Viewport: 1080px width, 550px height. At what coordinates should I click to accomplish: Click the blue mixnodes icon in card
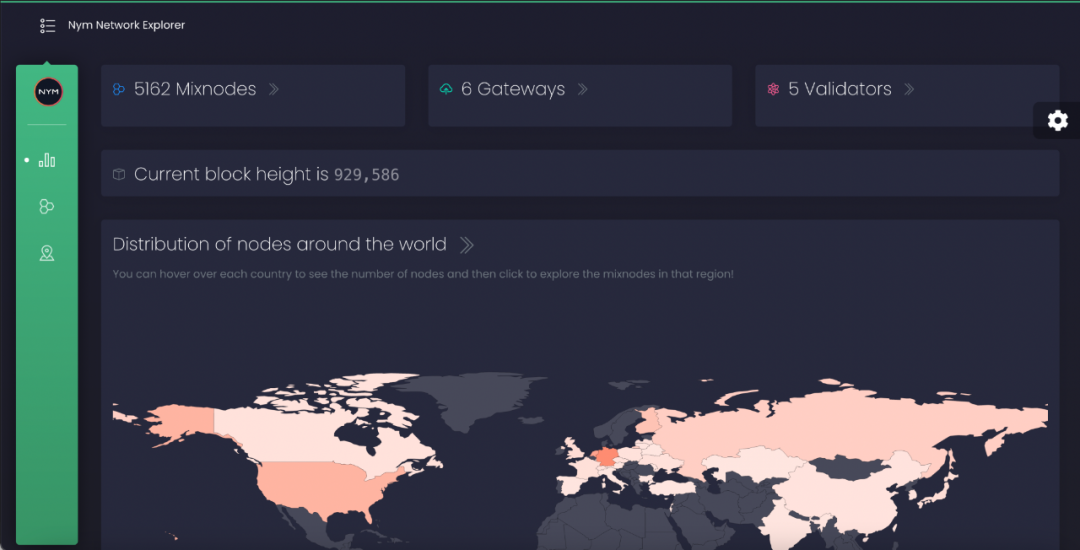(118, 89)
